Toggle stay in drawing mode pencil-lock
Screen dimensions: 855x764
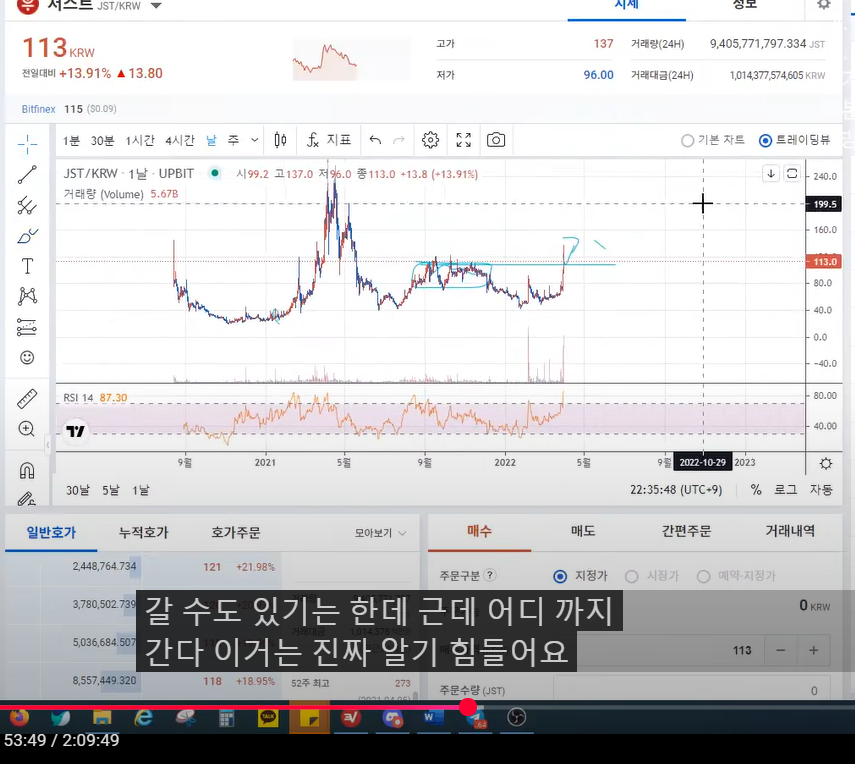coord(27,498)
